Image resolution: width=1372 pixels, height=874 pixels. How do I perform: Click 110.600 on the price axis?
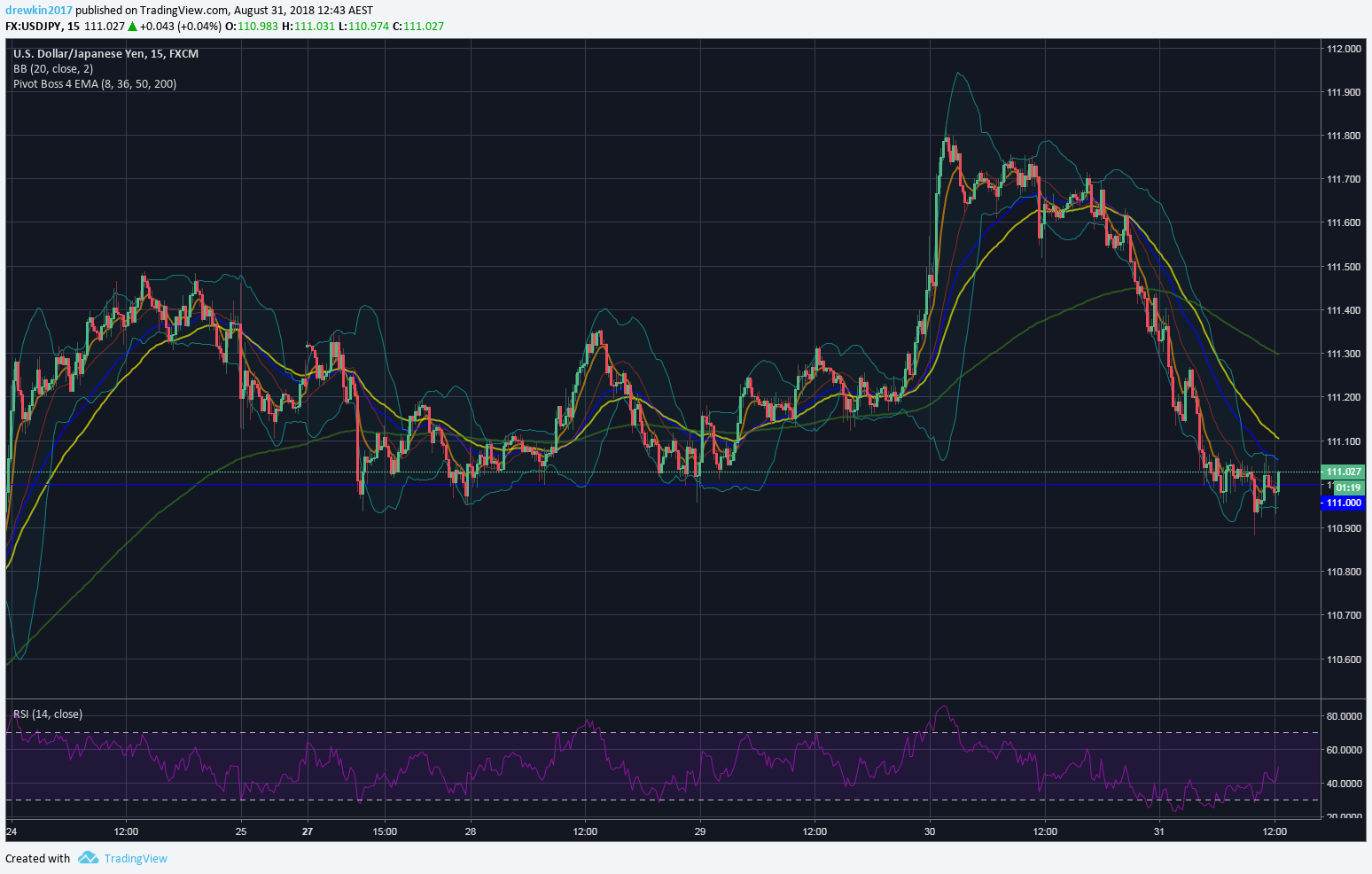click(1344, 659)
